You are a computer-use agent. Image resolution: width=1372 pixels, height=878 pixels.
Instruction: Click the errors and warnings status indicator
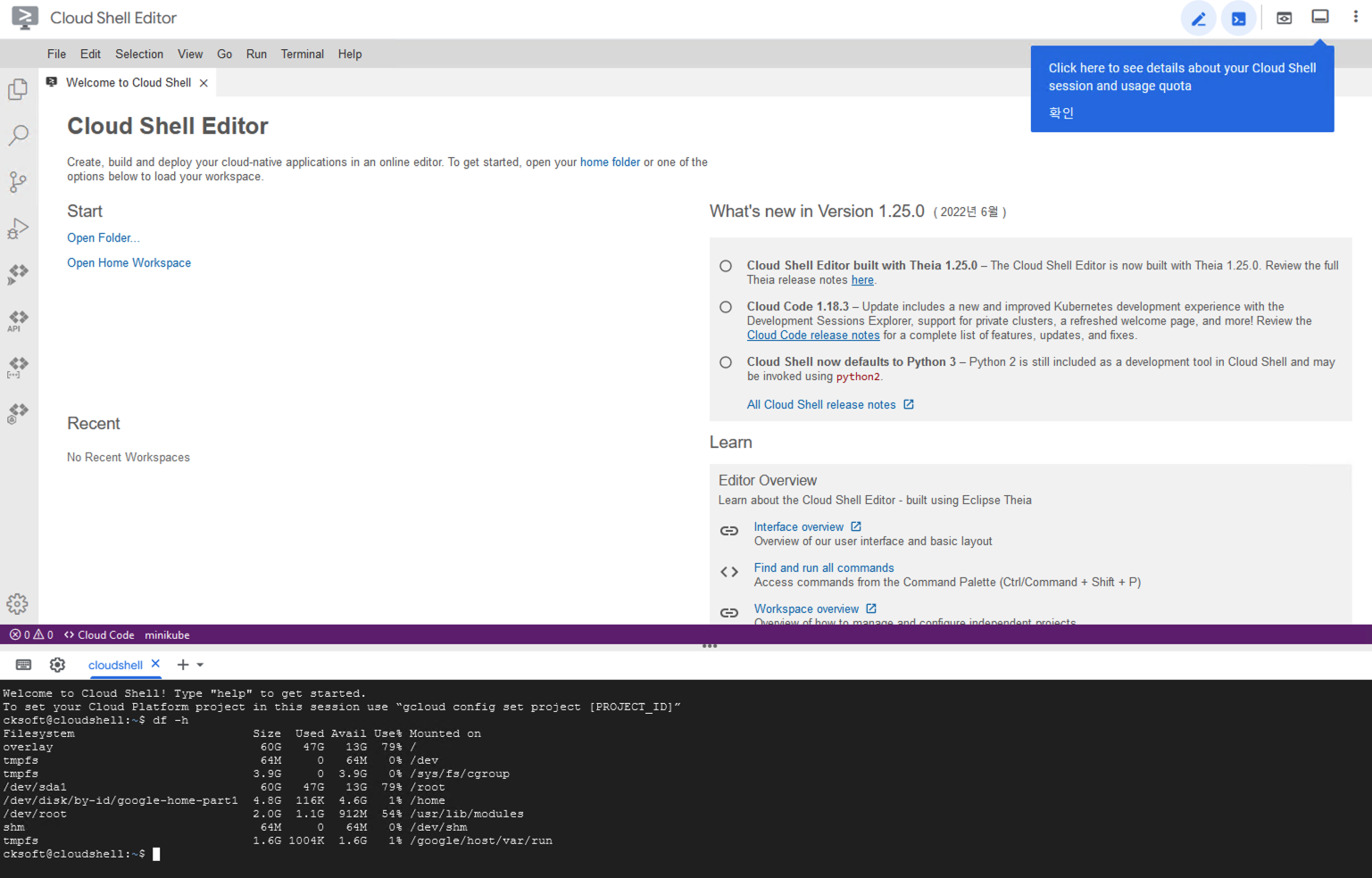tap(31, 635)
